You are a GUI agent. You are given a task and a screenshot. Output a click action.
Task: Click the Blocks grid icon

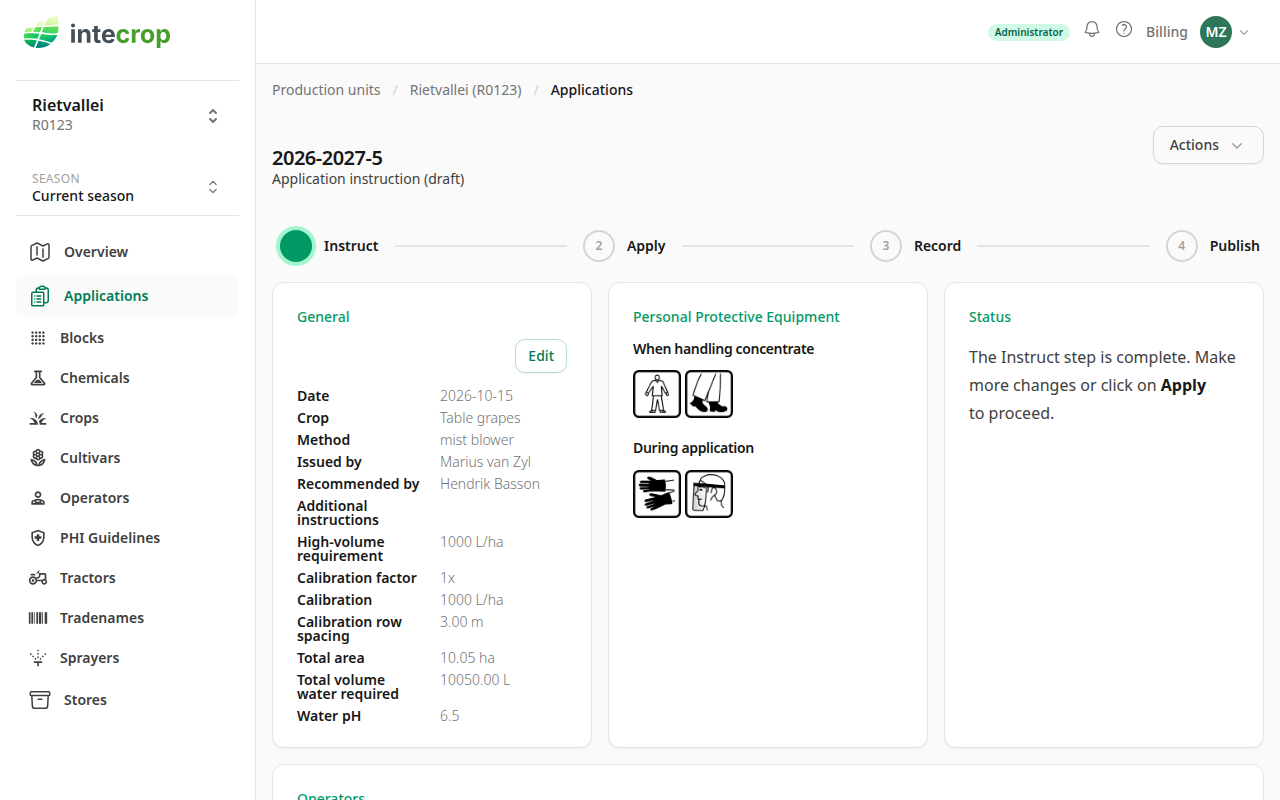tap(38, 338)
